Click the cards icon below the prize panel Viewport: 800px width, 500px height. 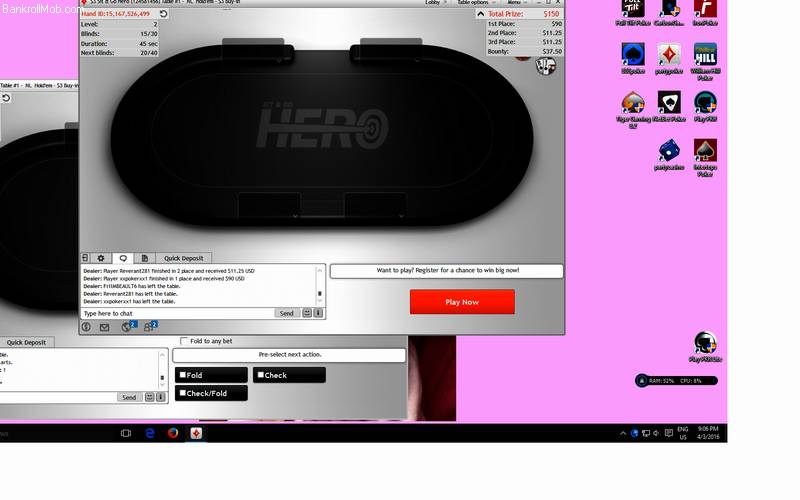(545, 66)
